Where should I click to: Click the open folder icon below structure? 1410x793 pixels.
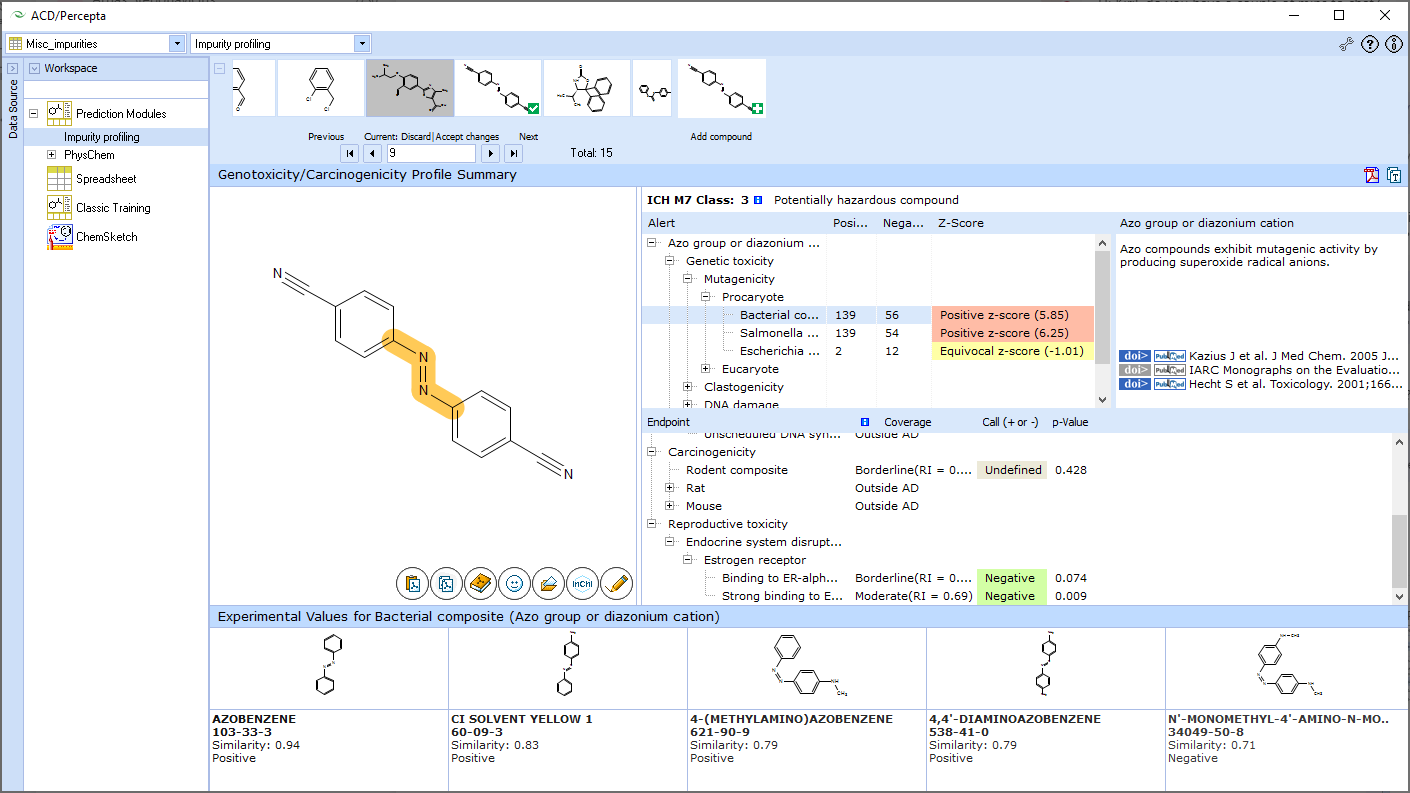point(548,582)
